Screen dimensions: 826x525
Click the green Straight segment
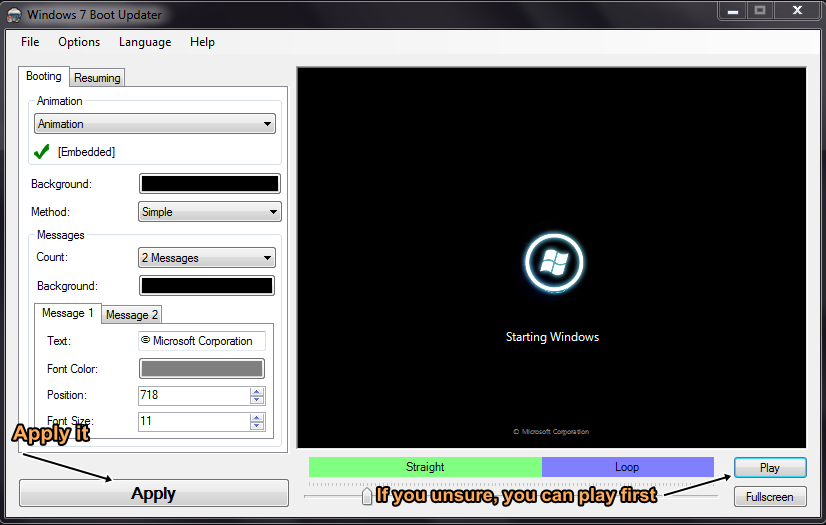pos(425,467)
